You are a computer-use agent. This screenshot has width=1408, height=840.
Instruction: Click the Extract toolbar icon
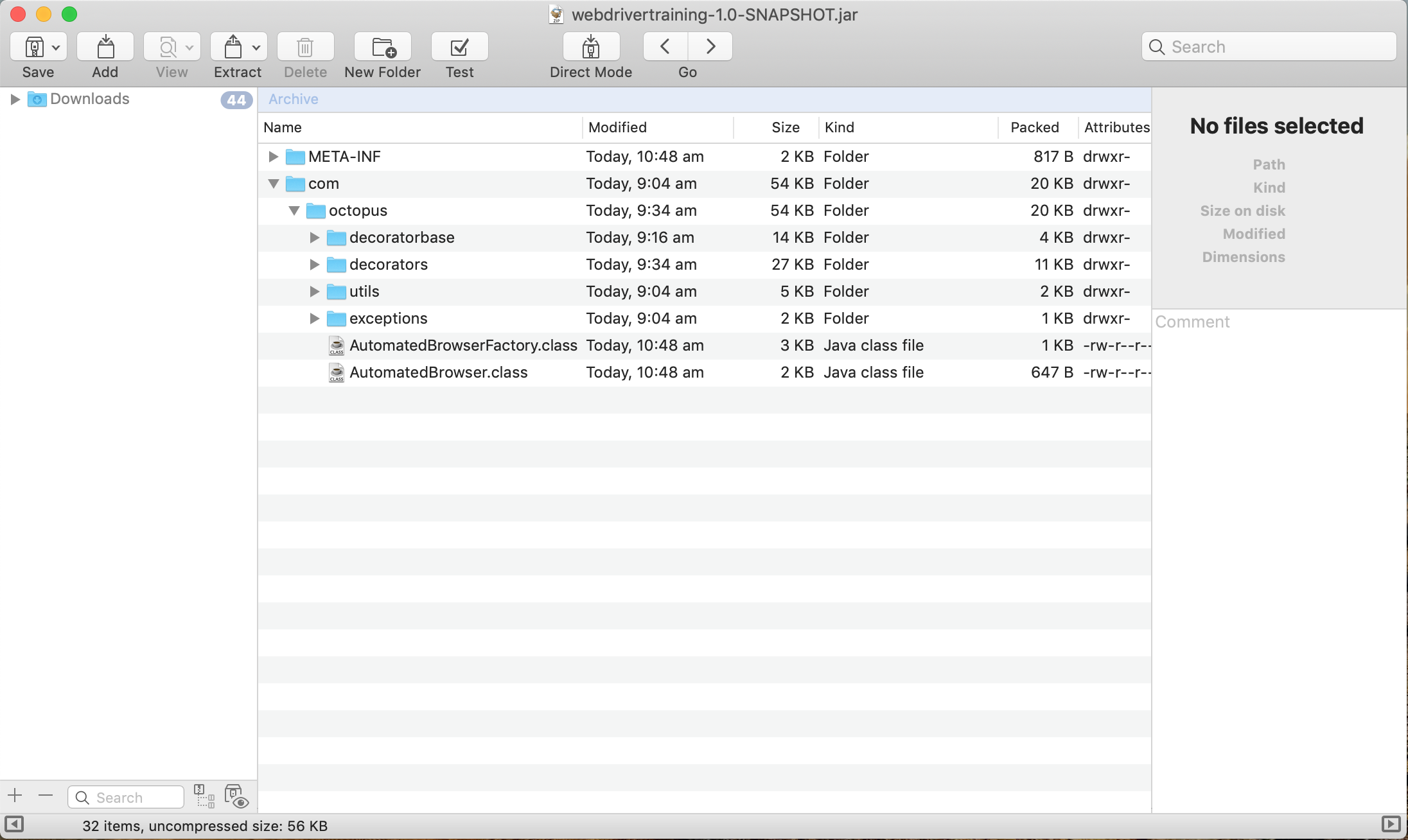click(233, 47)
